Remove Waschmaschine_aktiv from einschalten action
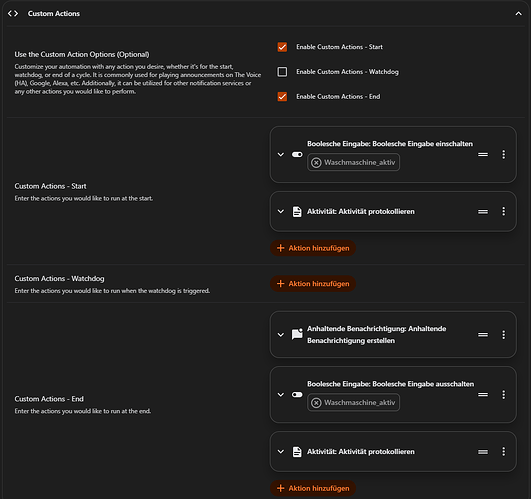The image size is (531, 499). [316, 162]
